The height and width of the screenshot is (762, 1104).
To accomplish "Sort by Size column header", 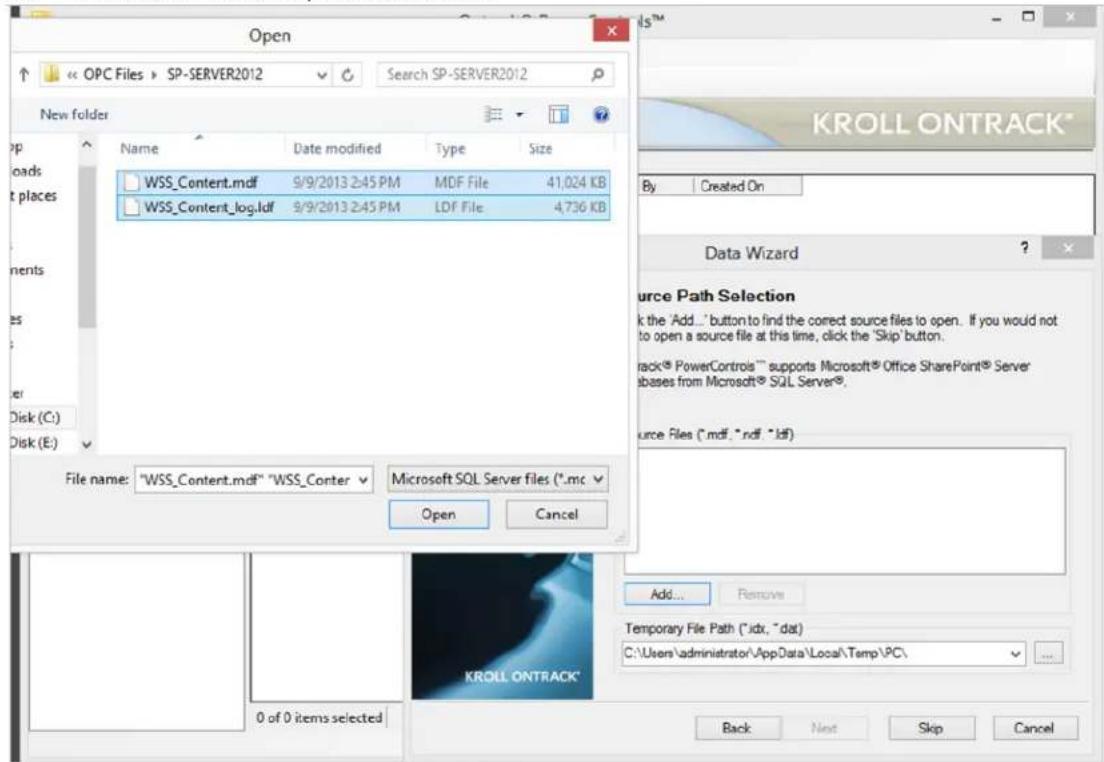I will (540, 149).
